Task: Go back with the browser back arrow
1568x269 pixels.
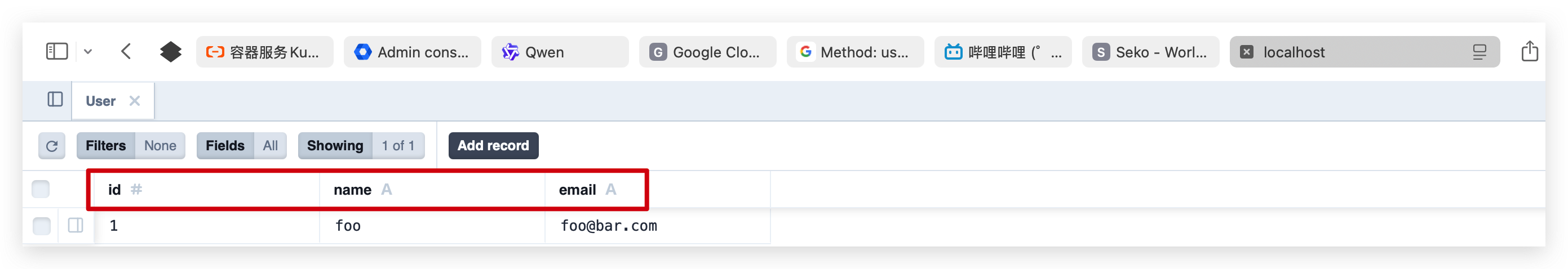Action: point(126,52)
